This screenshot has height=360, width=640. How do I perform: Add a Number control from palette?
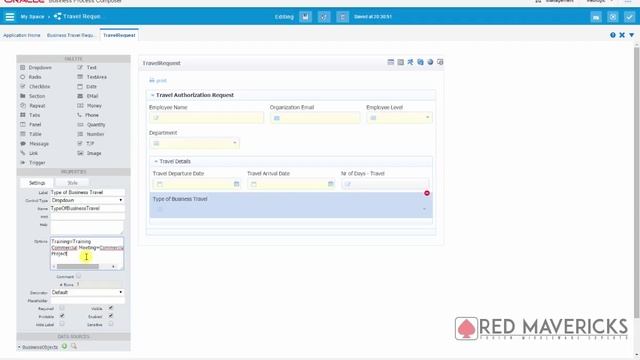pos(91,134)
